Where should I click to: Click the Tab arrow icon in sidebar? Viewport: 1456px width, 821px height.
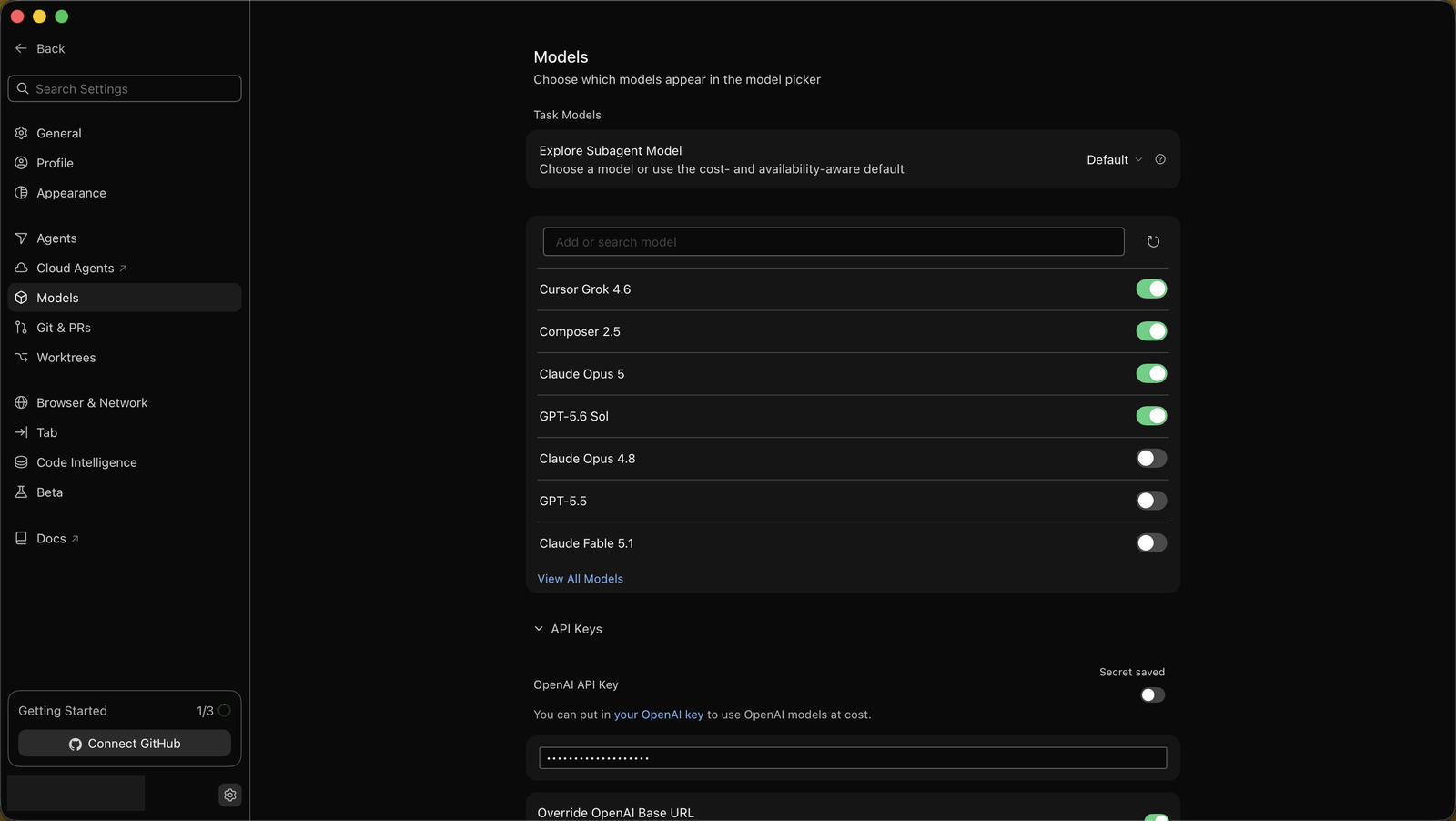21,432
